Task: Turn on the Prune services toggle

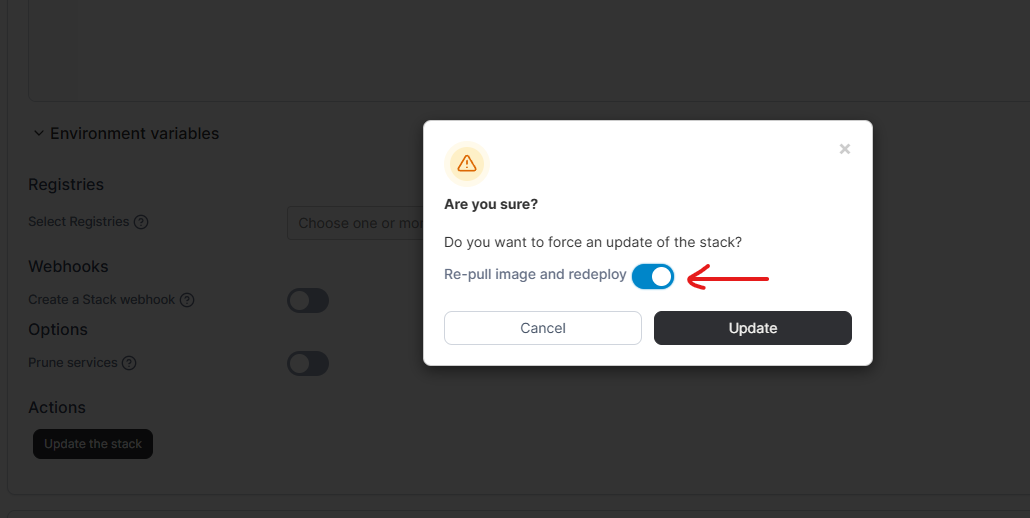Action: (308, 363)
